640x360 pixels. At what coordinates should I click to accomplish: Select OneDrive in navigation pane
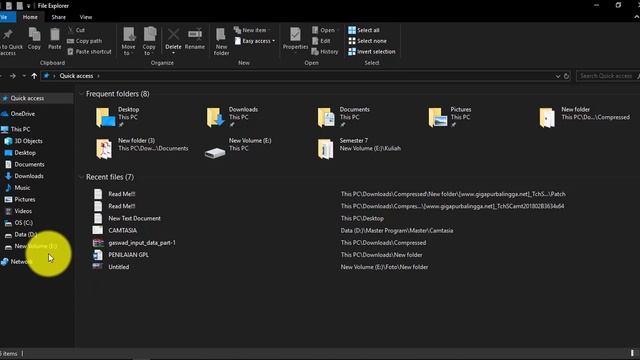22,114
